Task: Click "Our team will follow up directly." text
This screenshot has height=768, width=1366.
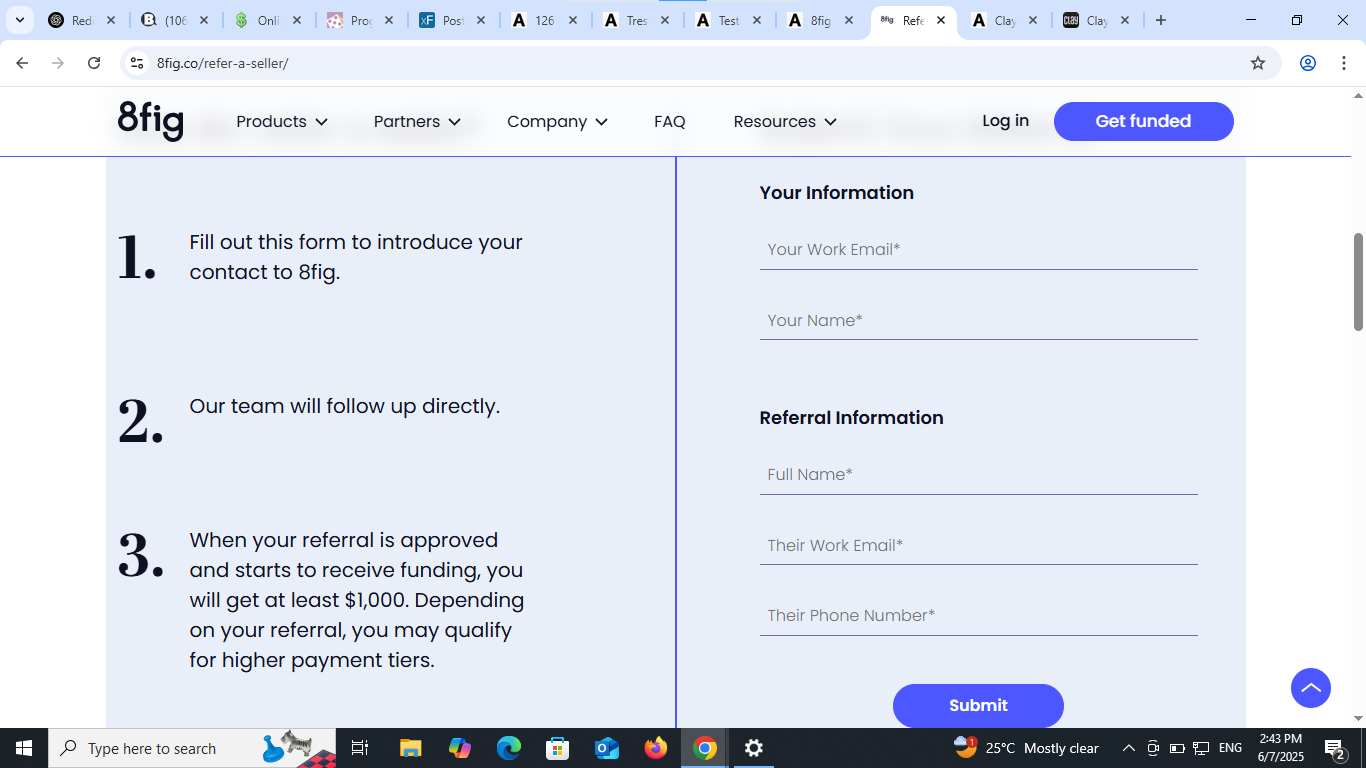Action: coord(345,406)
